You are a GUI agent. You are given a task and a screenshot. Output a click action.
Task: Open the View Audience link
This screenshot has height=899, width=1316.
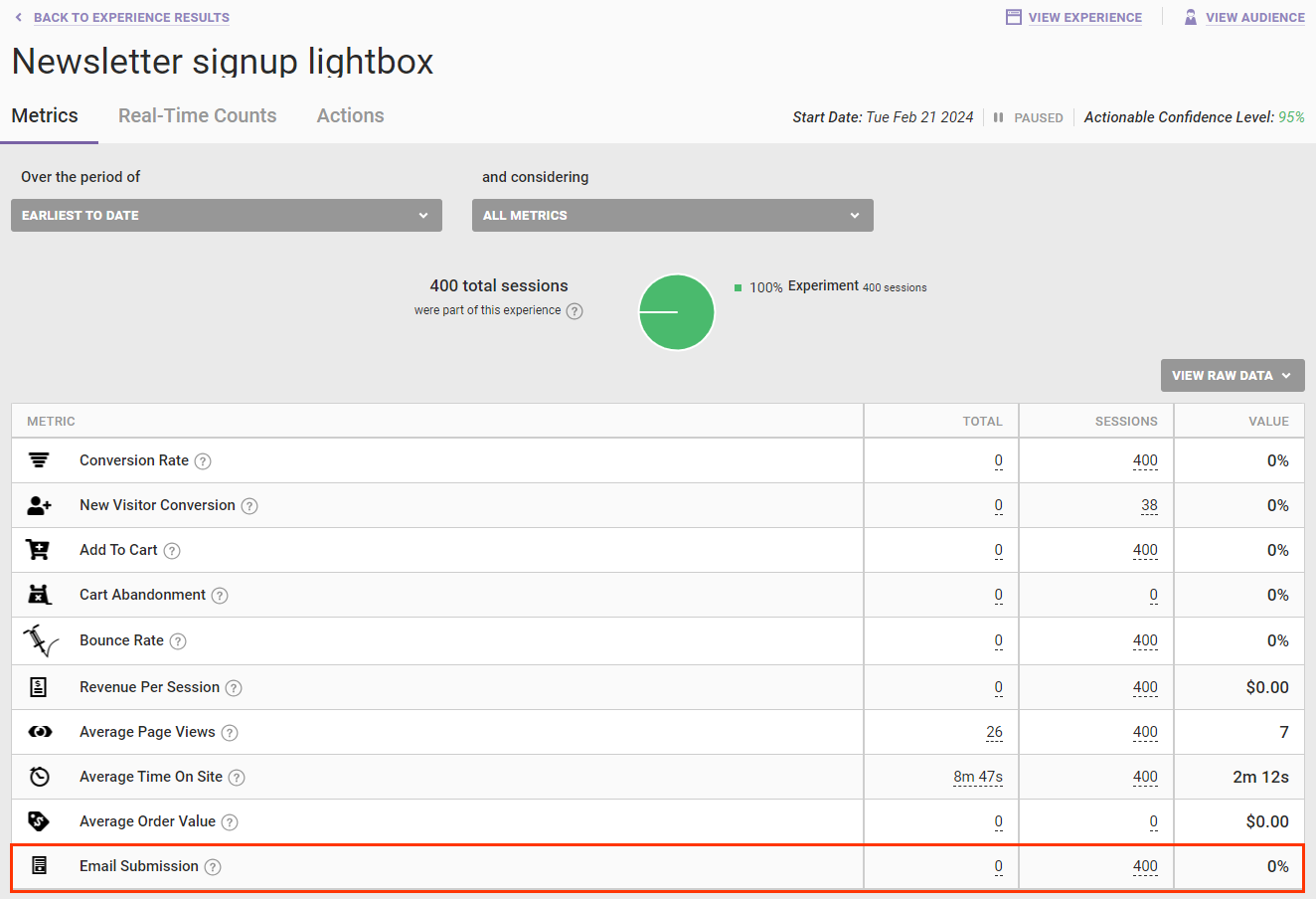[1255, 17]
